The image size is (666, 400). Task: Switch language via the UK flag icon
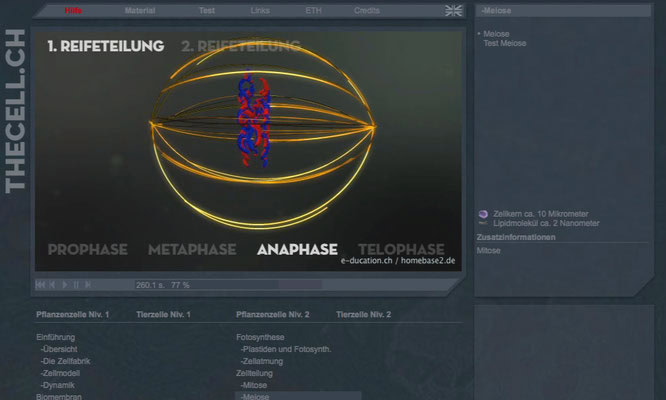[453, 11]
